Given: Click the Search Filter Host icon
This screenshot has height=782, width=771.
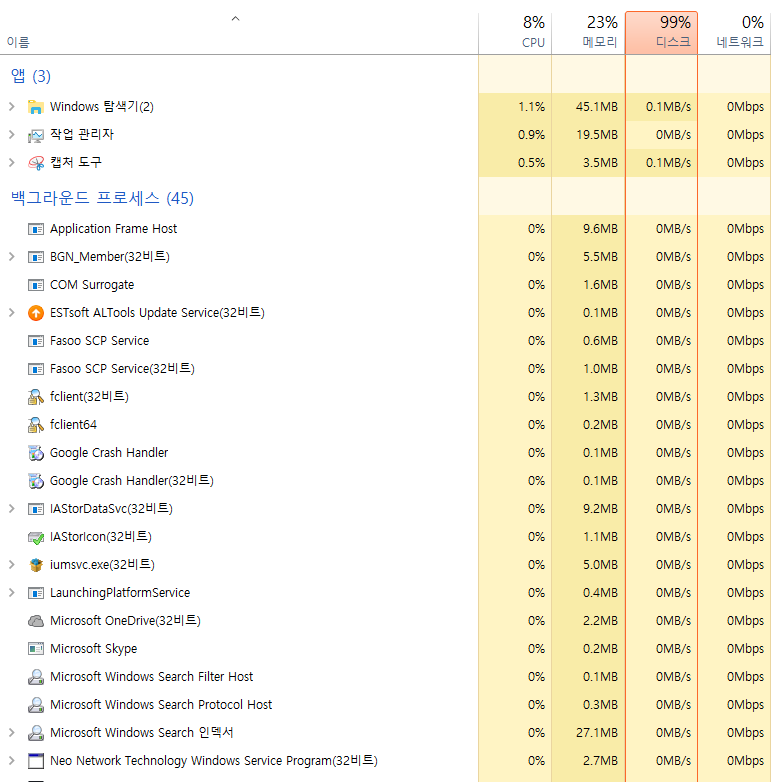Looking at the screenshot, I should pyautogui.click(x=35, y=677).
